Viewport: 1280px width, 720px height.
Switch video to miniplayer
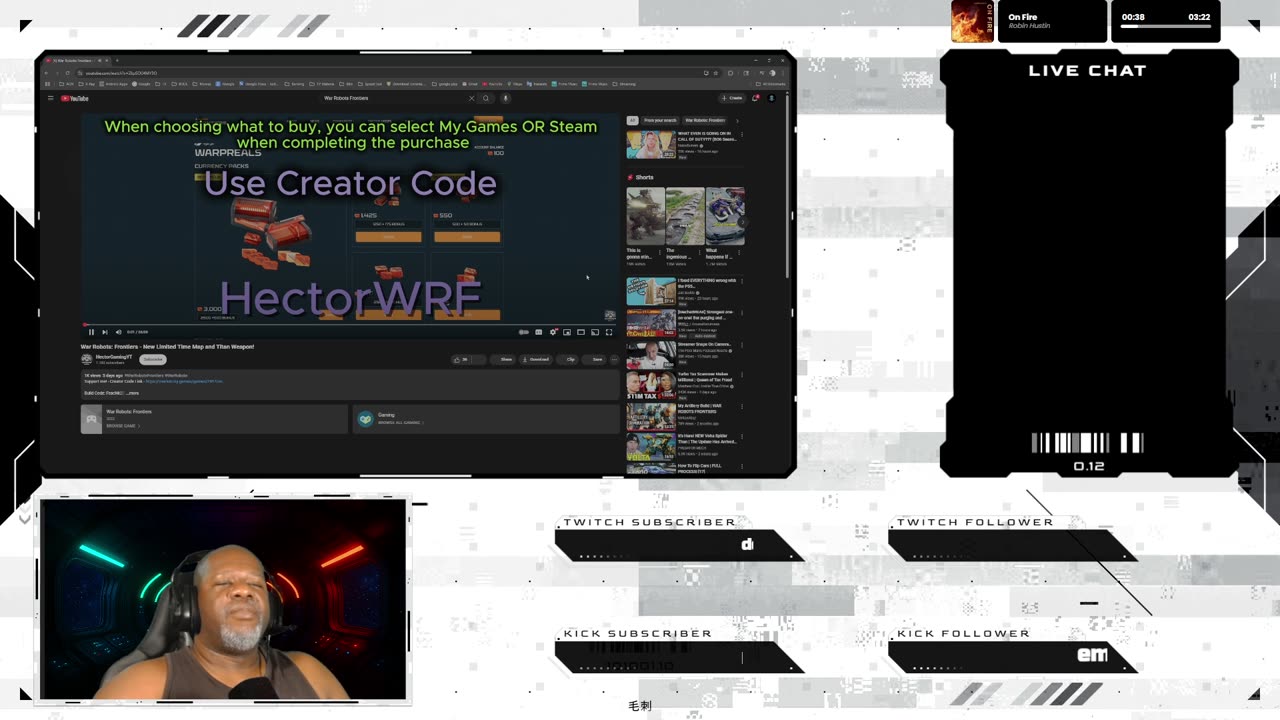pos(567,331)
